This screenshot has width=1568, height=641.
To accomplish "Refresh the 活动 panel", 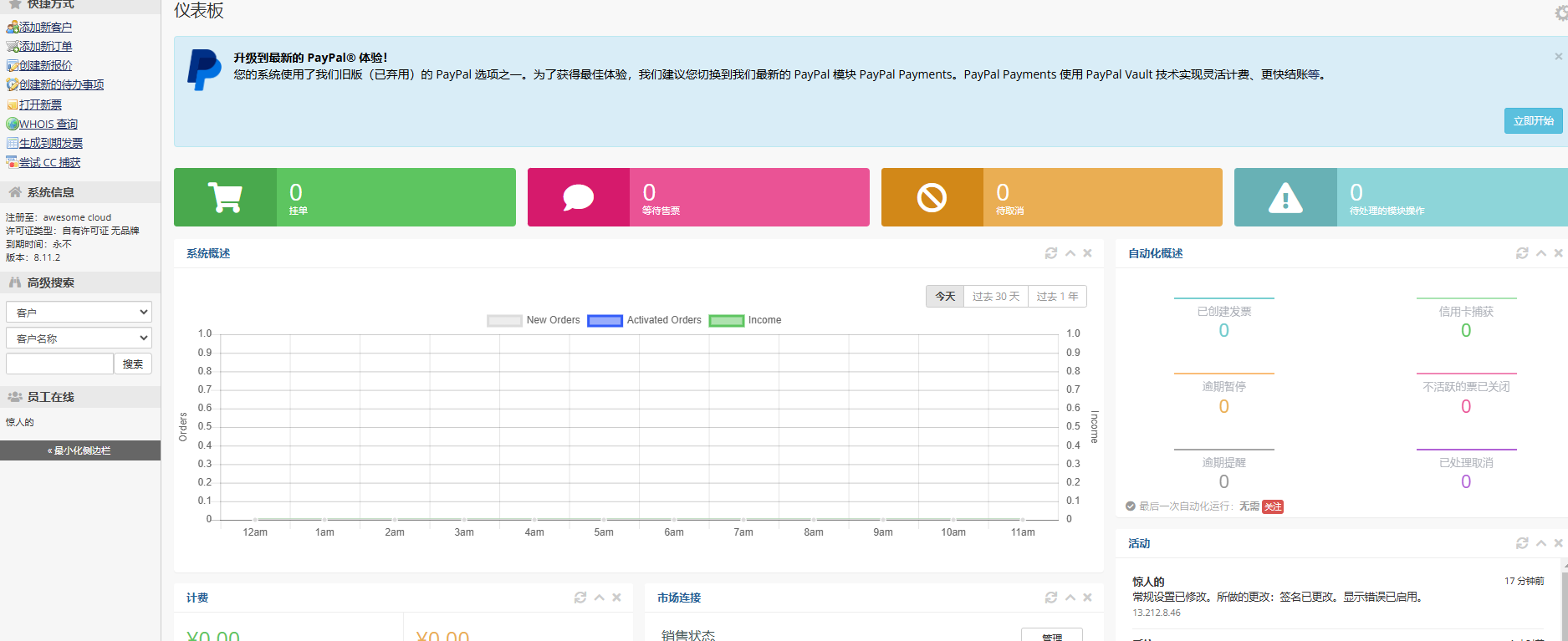I will [1522, 543].
